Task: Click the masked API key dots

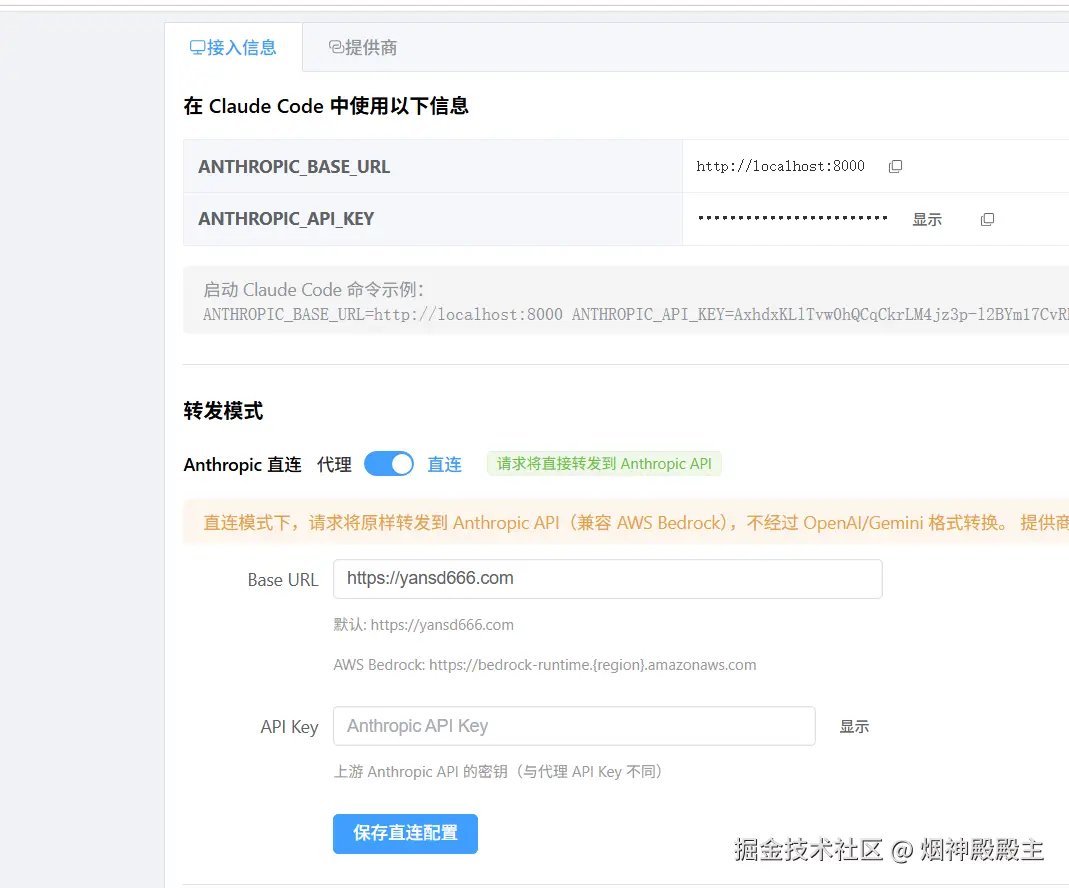Action: click(x=792, y=218)
